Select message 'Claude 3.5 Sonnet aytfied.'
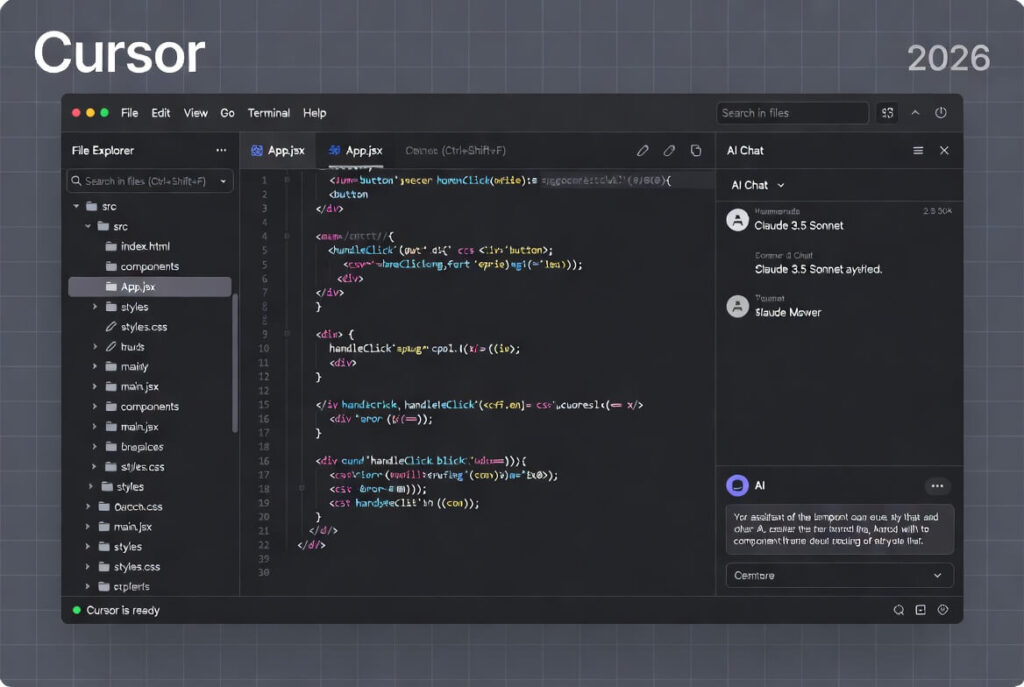 click(x=818, y=269)
